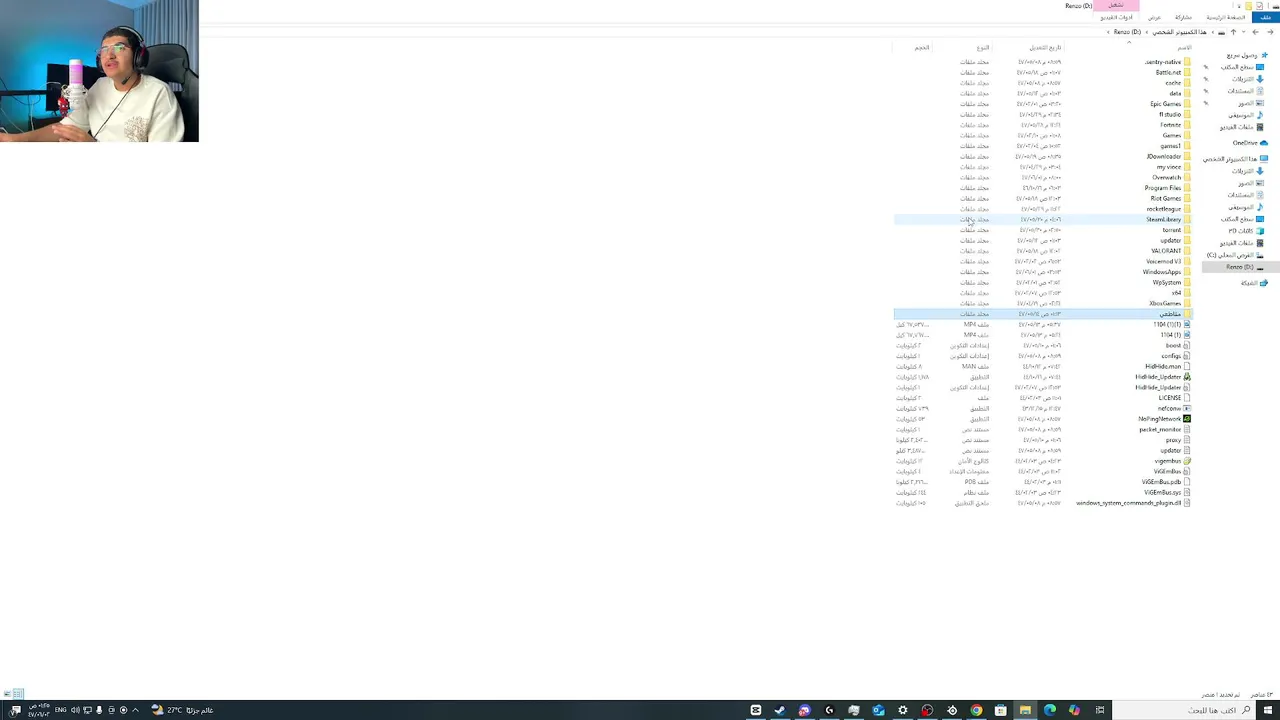This screenshot has height=720, width=1280.
Task: Select the Battle.net folder
Action: (1168, 72)
